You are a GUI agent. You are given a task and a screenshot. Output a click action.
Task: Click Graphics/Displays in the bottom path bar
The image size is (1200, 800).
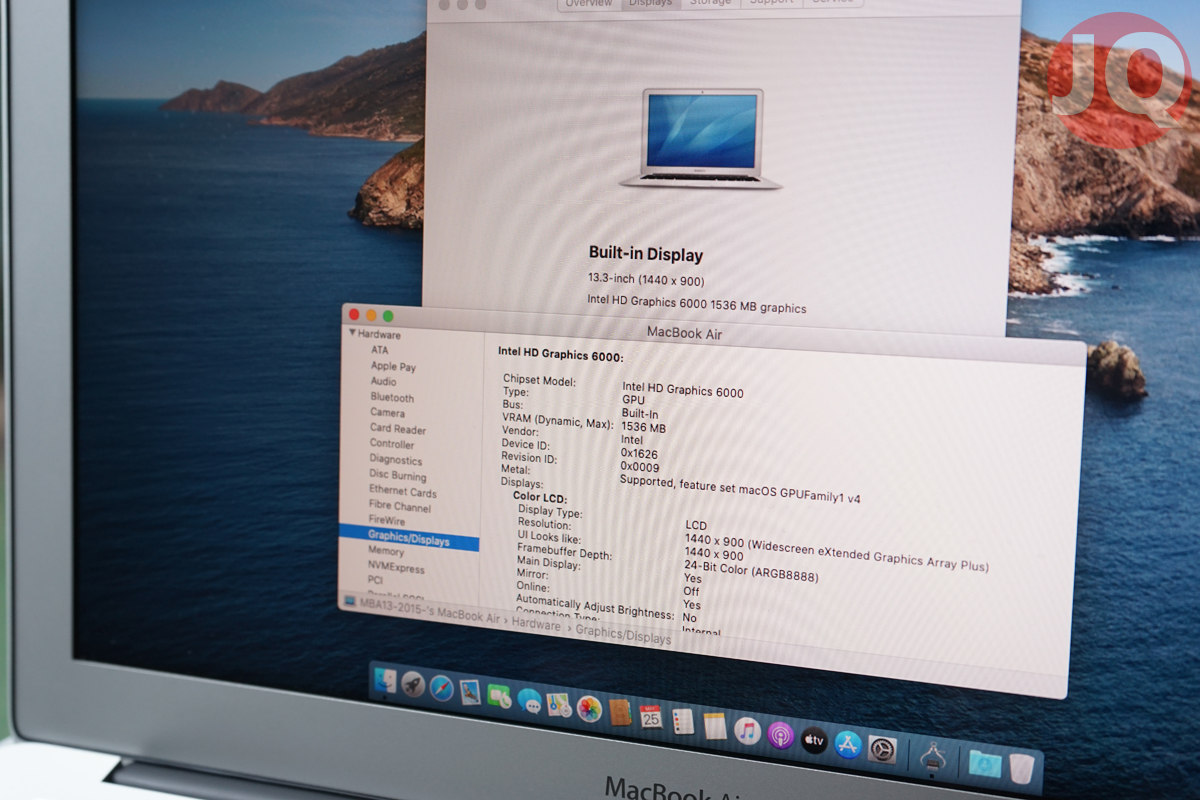623,635
